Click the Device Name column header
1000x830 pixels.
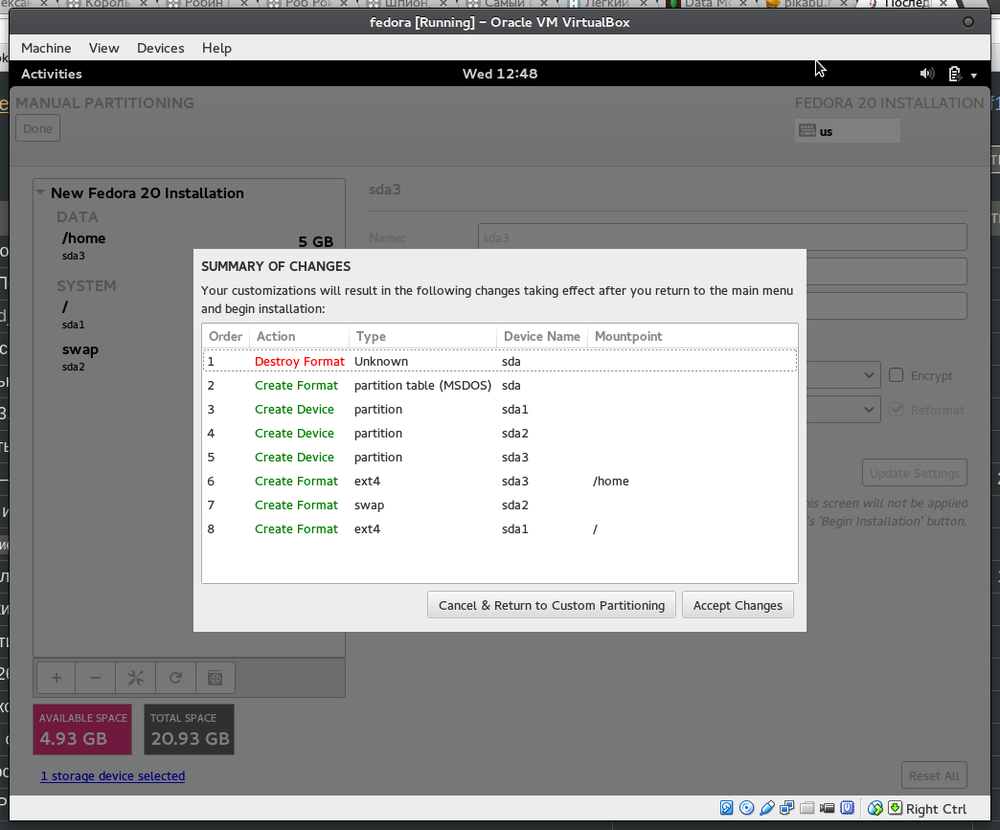coord(541,337)
